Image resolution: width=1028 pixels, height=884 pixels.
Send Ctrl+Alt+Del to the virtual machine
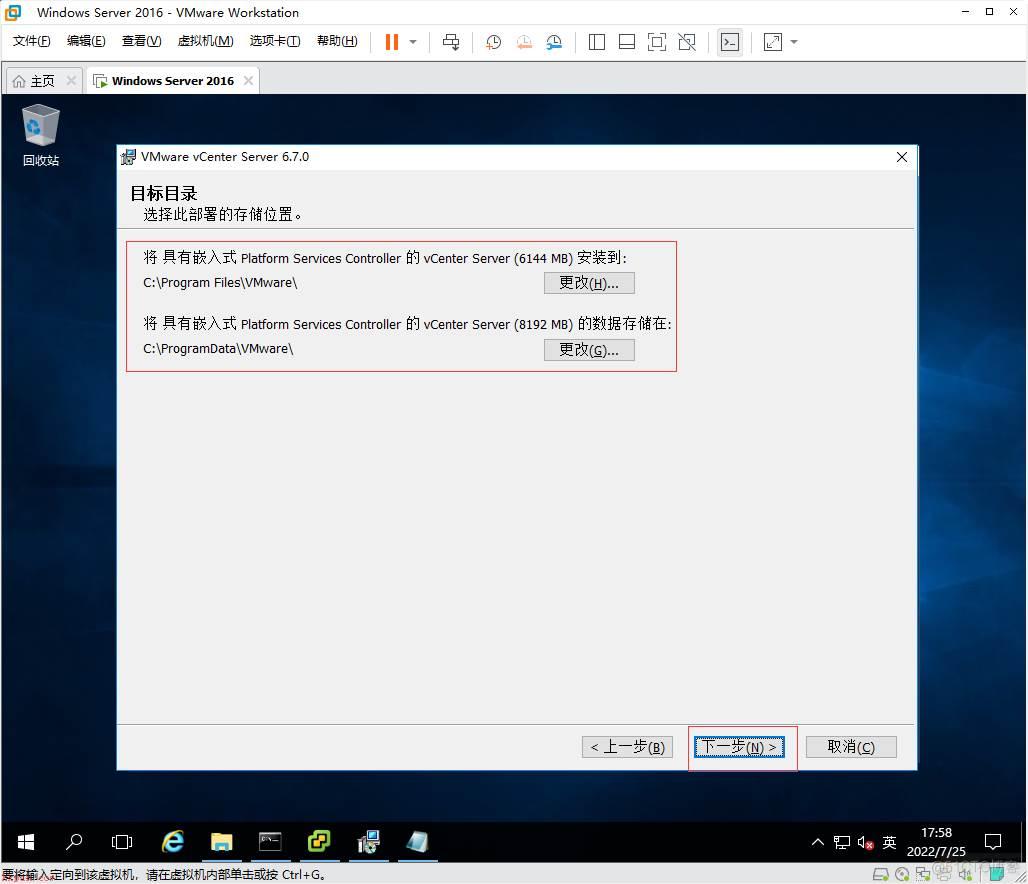pos(451,42)
